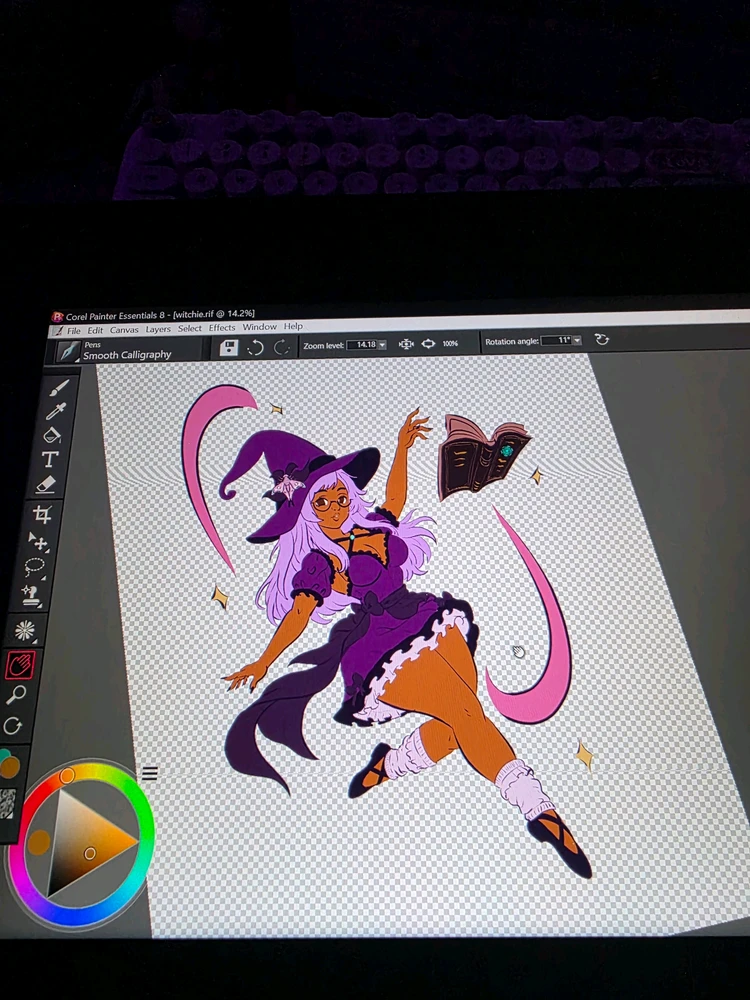Open the paper texture selector
Image resolution: width=750 pixels, height=1000 pixels.
tap(6, 804)
